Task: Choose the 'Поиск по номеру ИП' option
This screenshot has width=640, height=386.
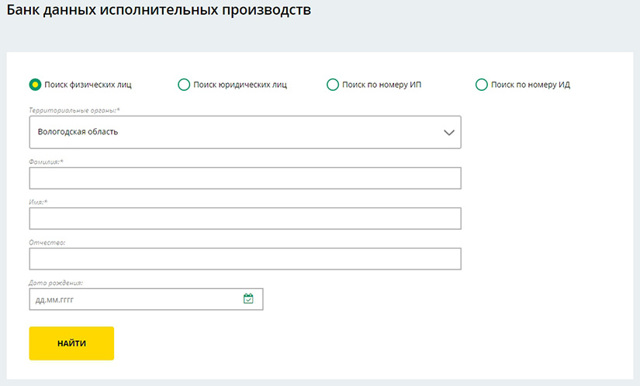Action: 333,84
